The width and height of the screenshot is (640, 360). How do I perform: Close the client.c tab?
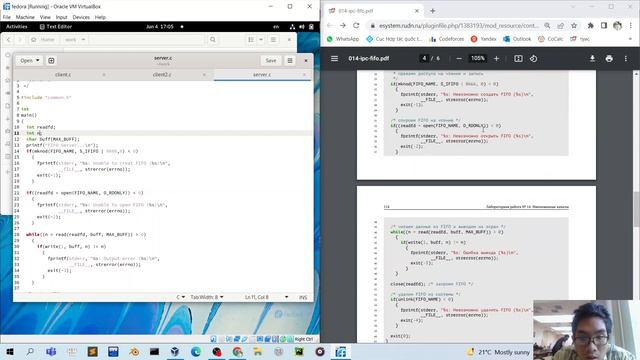click(104, 75)
